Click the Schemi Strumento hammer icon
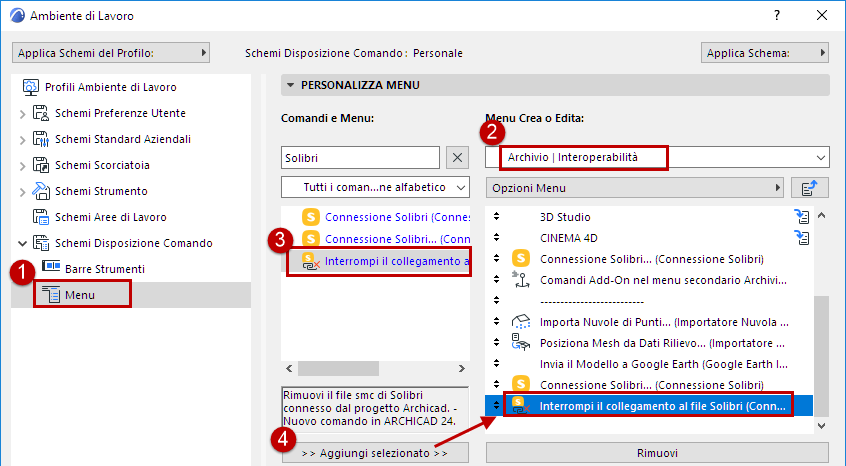The image size is (846, 466). tap(40, 191)
